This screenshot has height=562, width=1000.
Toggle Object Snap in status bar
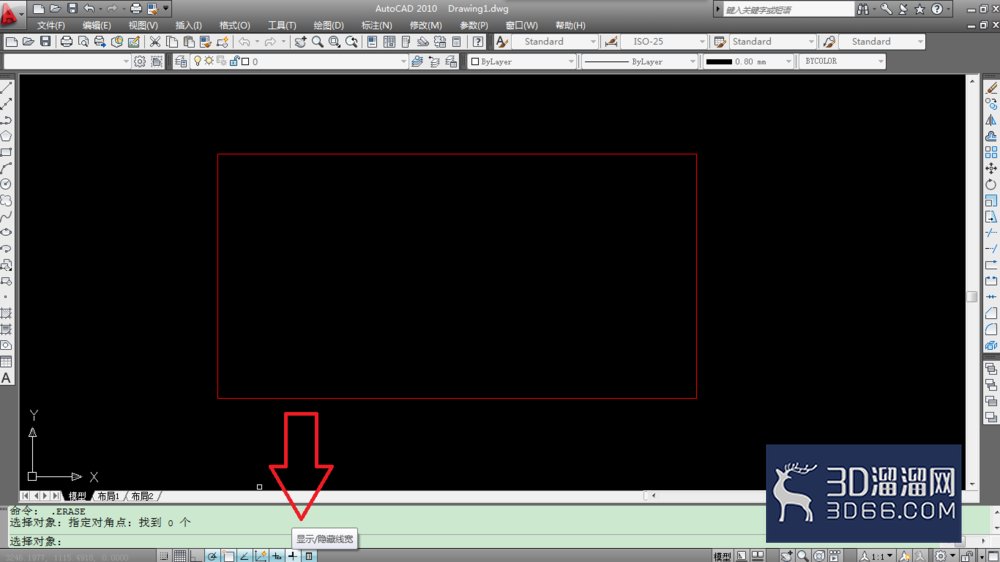228,556
